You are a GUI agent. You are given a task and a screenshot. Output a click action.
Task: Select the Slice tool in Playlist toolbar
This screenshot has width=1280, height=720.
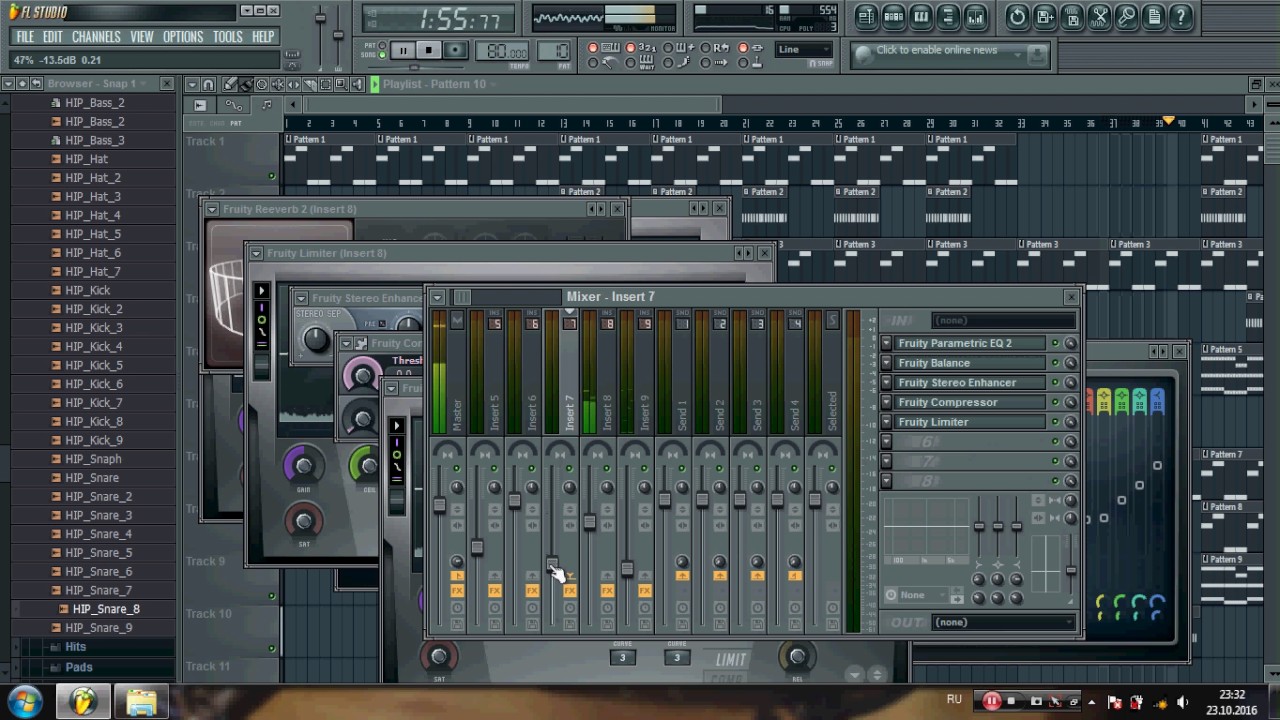pos(310,84)
